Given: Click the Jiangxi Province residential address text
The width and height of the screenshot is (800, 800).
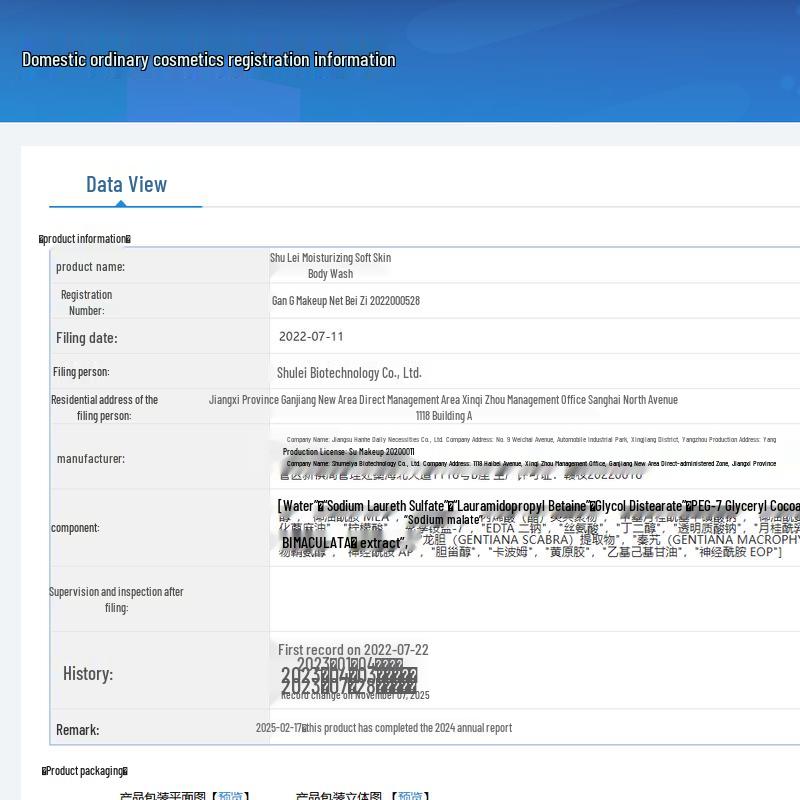Looking at the screenshot, I should (443, 400).
